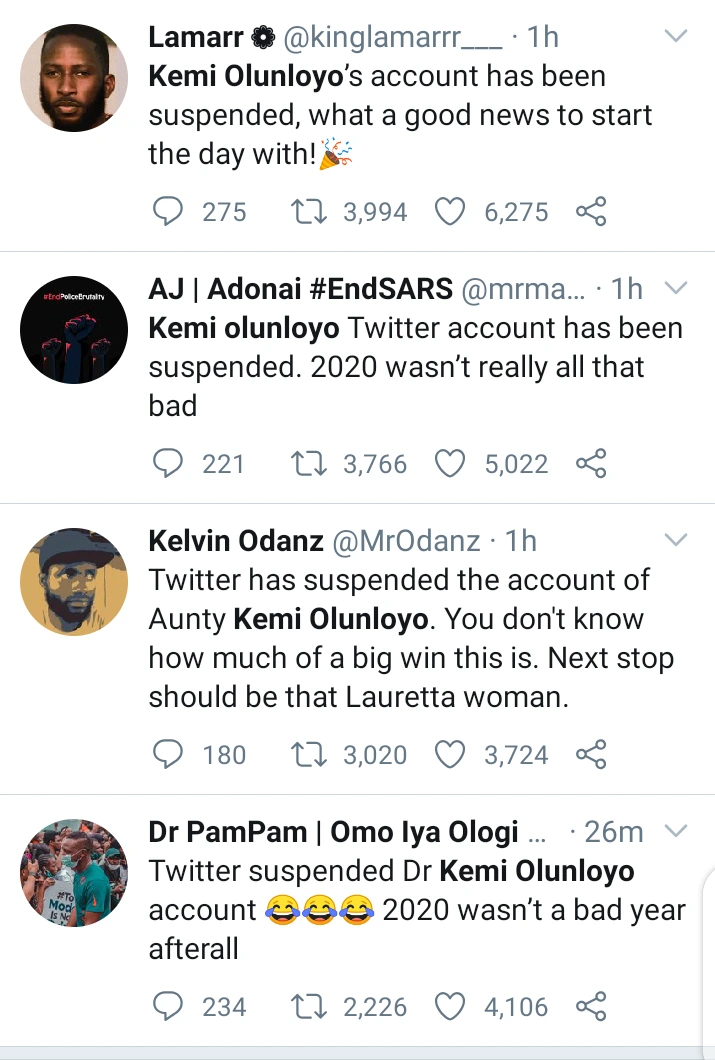
Task: View Lamarr's profile picture
Action: pos(75,77)
